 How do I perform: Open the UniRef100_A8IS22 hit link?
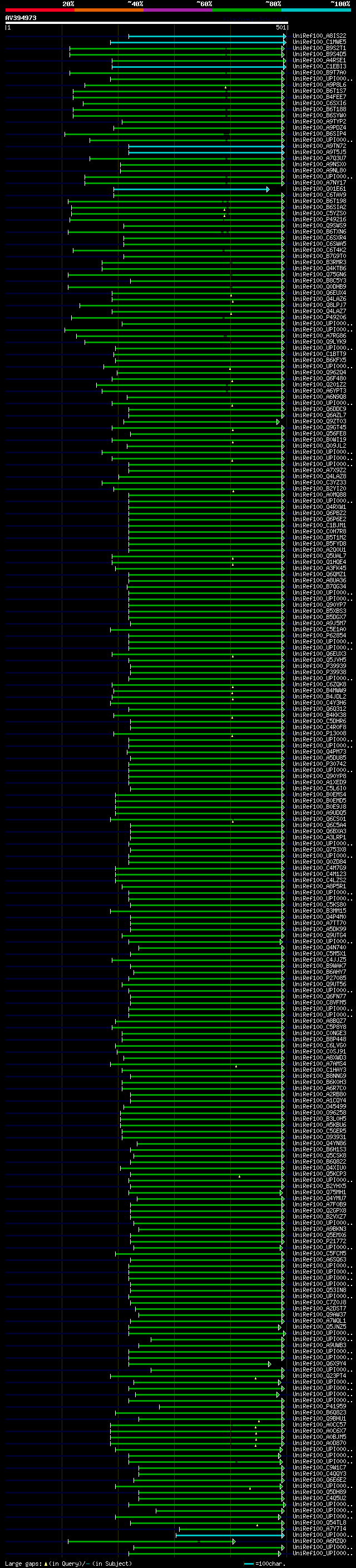coord(319,36)
